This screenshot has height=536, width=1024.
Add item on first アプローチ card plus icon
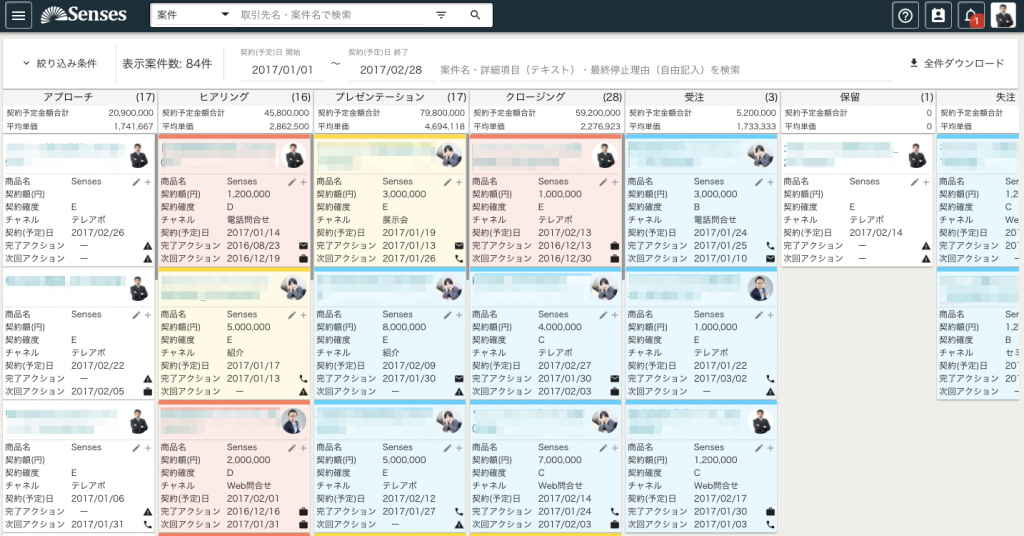pyautogui.click(x=148, y=182)
